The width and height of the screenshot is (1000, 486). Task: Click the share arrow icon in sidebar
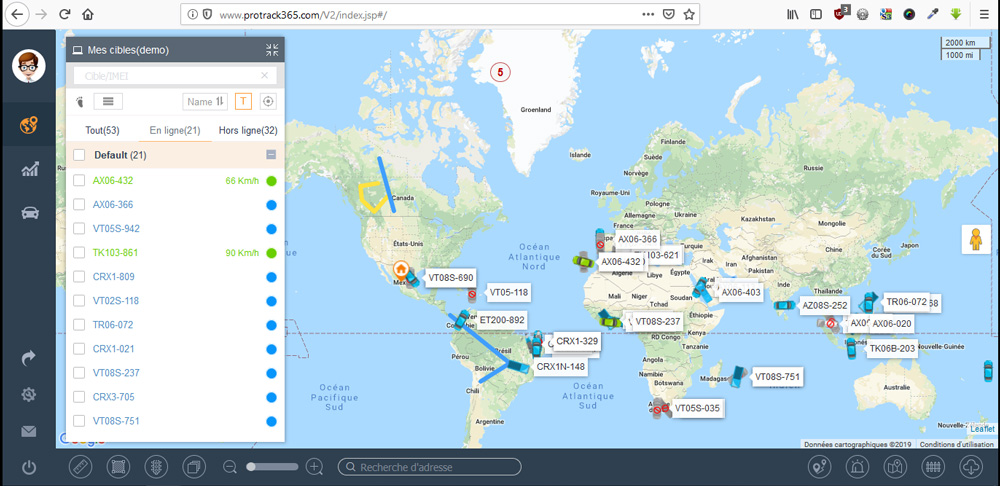point(29,358)
